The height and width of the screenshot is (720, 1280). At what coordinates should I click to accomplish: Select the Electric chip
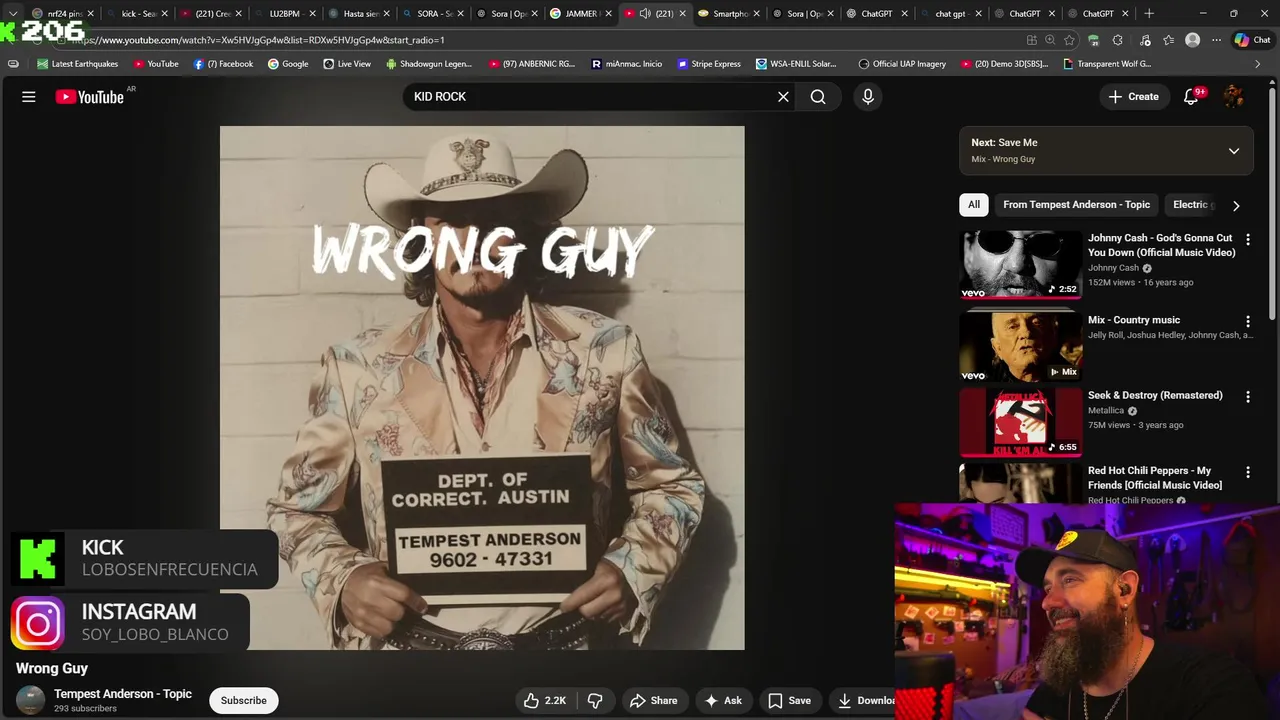[1191, 205]
